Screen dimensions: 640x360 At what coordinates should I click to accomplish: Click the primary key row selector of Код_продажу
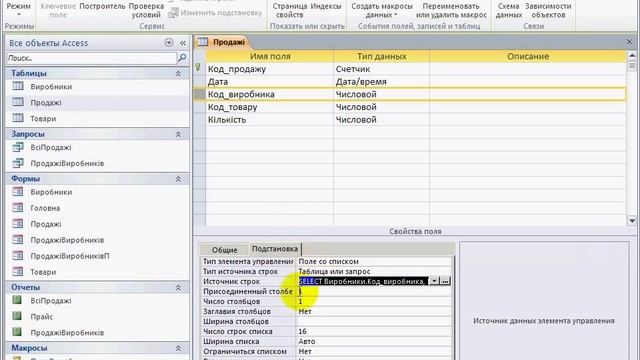[x=199, y=68]
